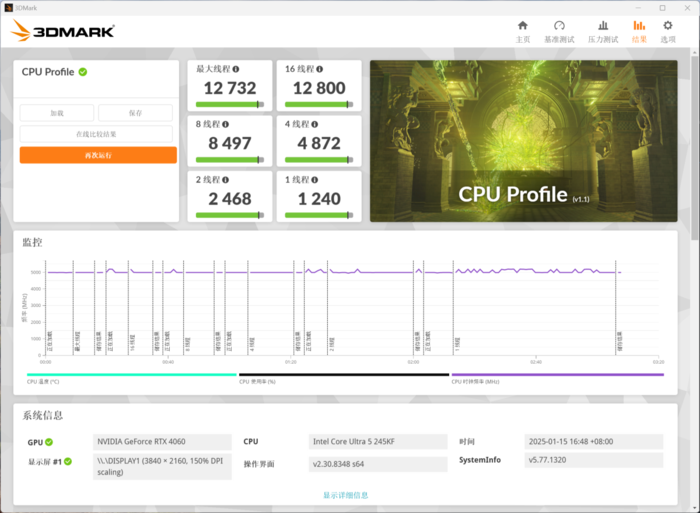The image size is (700, 513).
Task: Click the Max Threads score bar
Action: (230, 104)
